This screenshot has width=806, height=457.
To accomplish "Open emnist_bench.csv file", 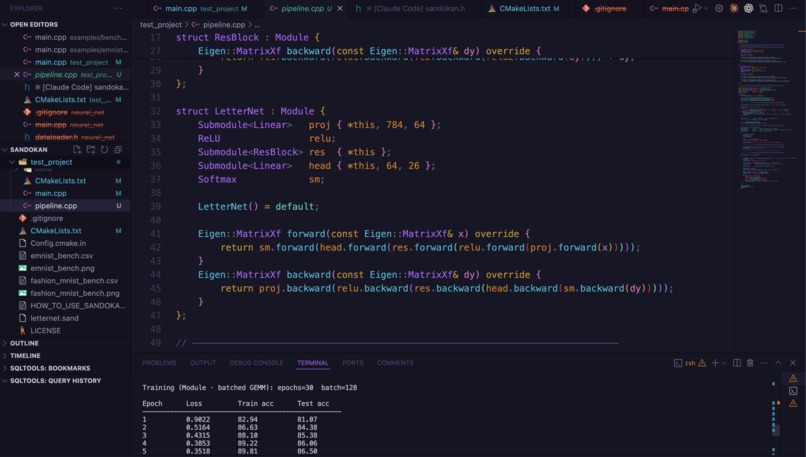I will 65,255.
